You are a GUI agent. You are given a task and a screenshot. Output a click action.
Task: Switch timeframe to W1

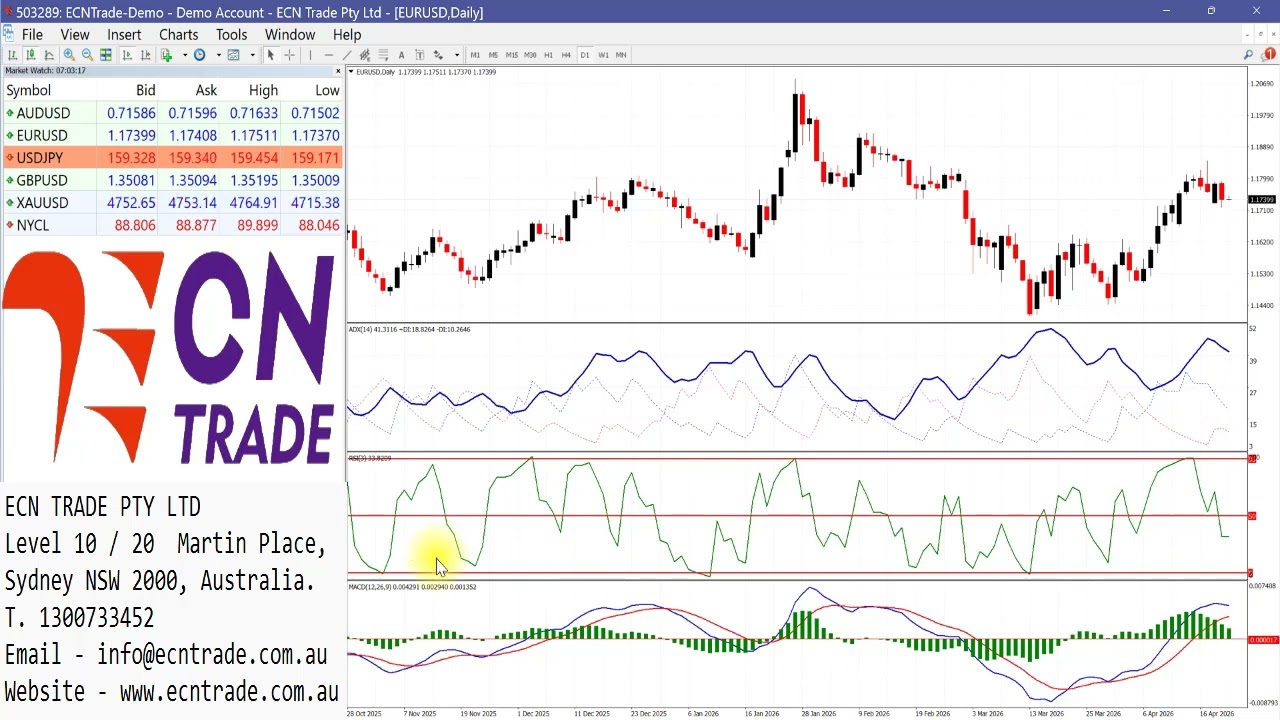(603, 55)
